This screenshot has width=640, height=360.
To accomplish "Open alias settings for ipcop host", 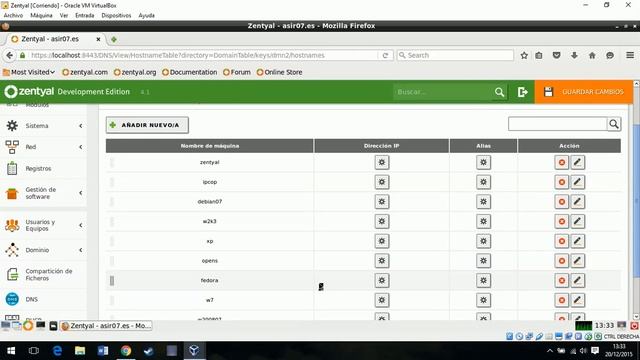I will tap(483, 182).
